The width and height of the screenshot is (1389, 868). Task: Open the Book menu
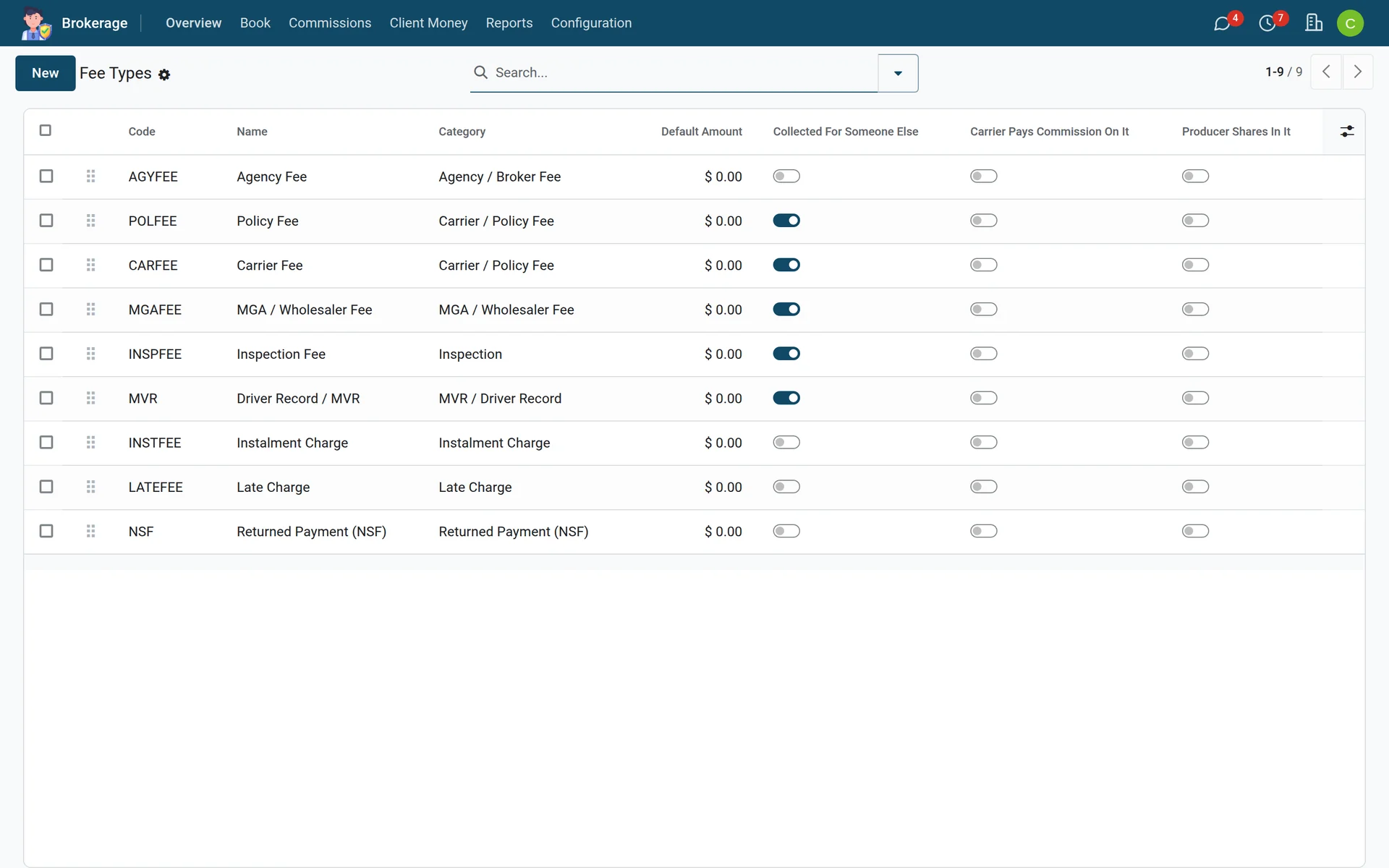tap(255, 23)
